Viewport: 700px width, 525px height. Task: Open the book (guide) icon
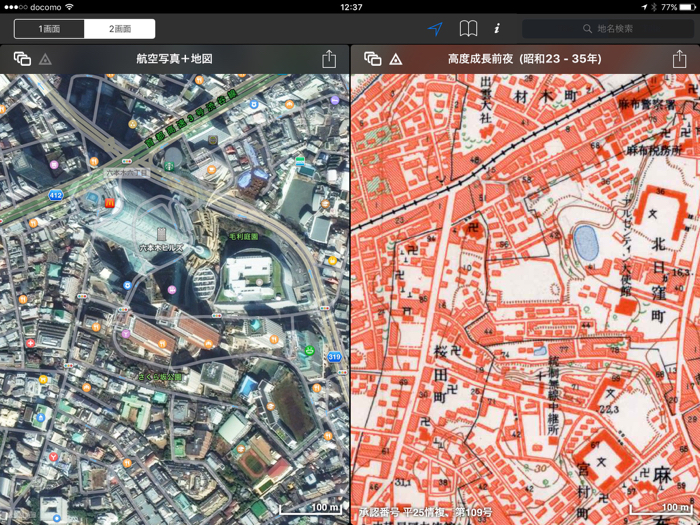[468, 29]
